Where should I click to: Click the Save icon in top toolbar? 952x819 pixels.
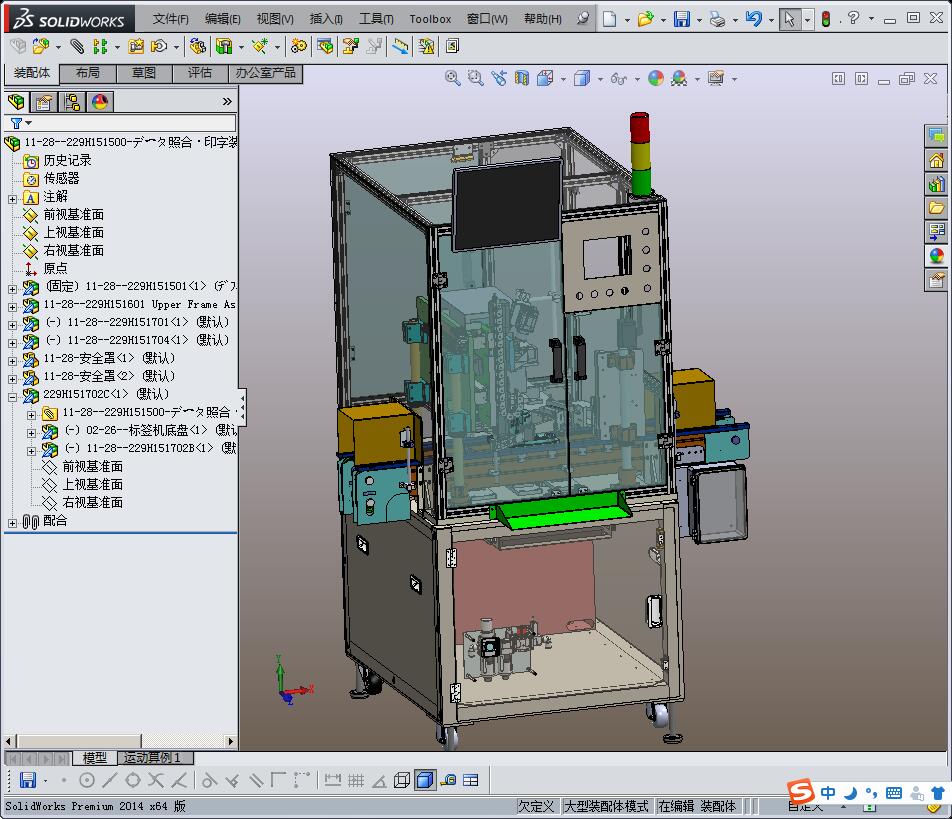681,19
